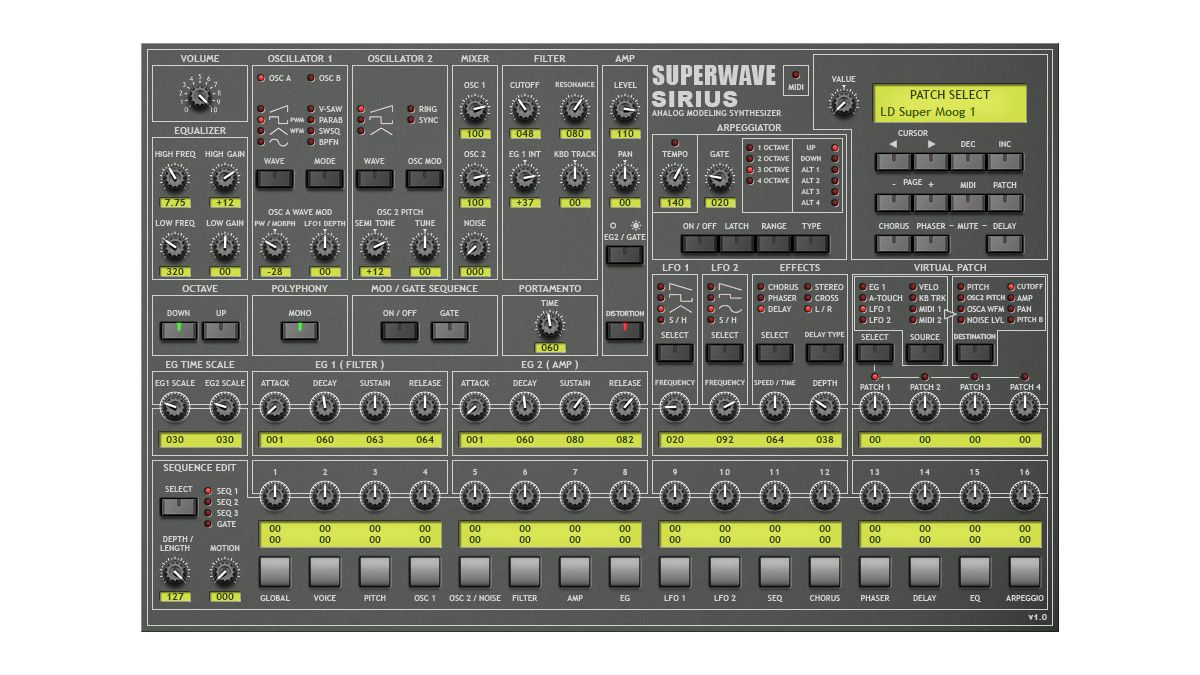Click the A-TOUCH source LED in Virtual Patch

tap(862, 298)
